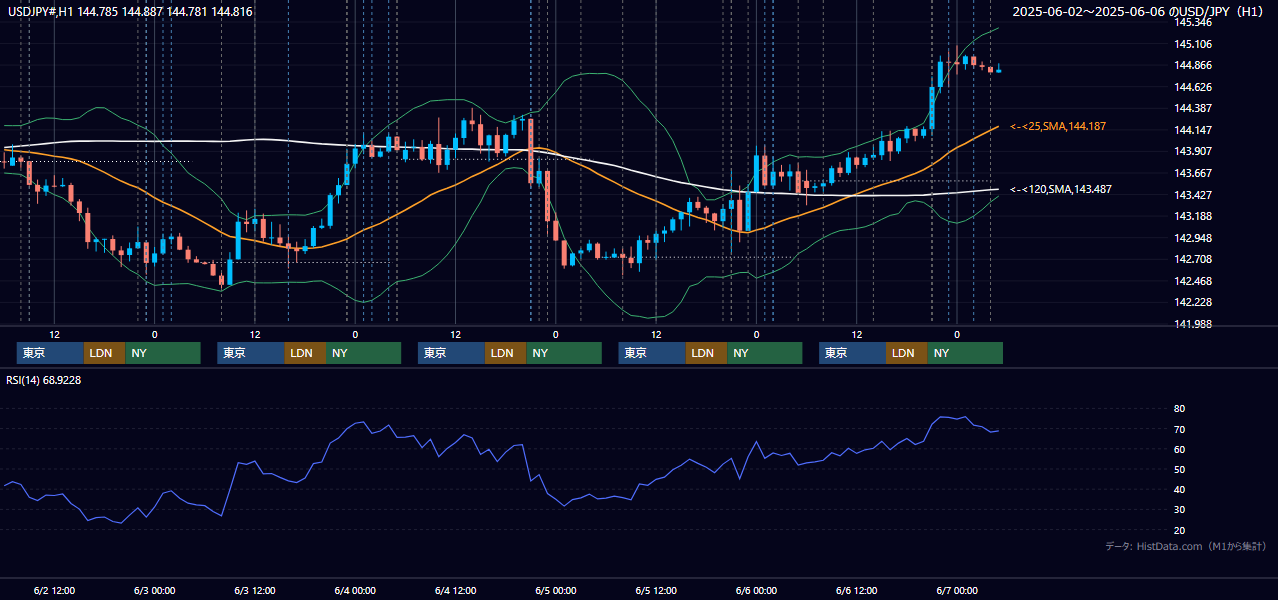Click the RSI scale value 80
Screen dimensions: 1278x600
click(x=1180, y=409)
